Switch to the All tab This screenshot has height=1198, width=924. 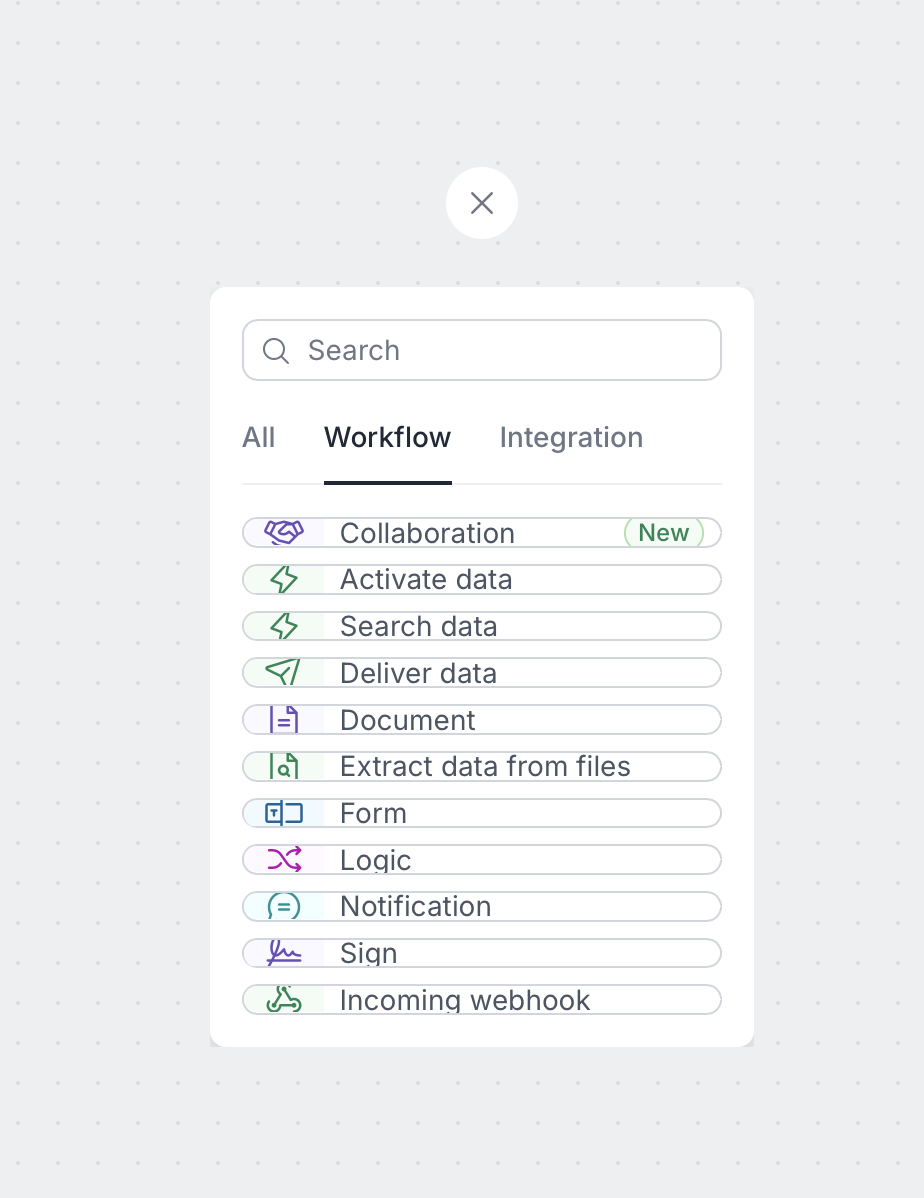click(259, 437)
